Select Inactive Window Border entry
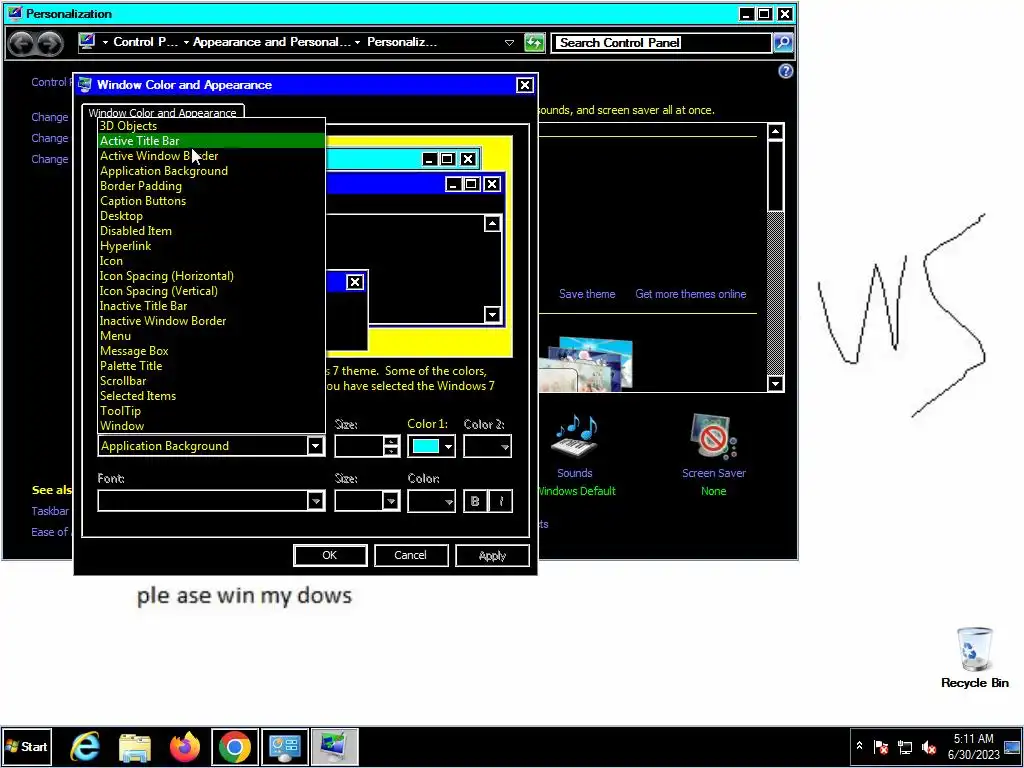The height and width of the screenshot is (768, 1024). click(x=211, y=321)
